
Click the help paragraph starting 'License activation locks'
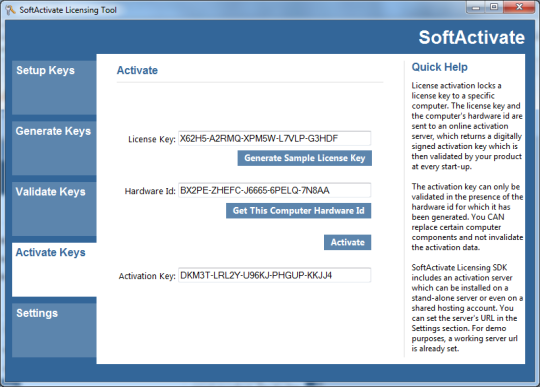(467, 126)
